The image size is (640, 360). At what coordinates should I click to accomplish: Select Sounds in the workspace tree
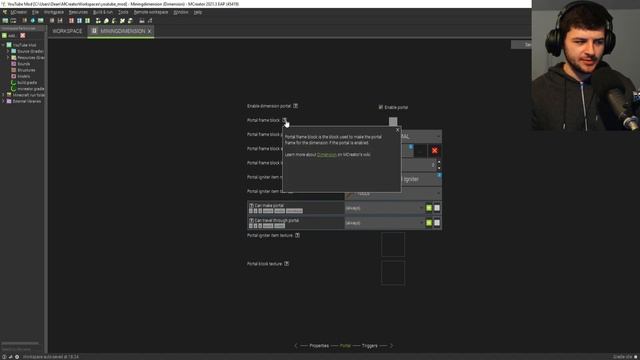(23, 64)
